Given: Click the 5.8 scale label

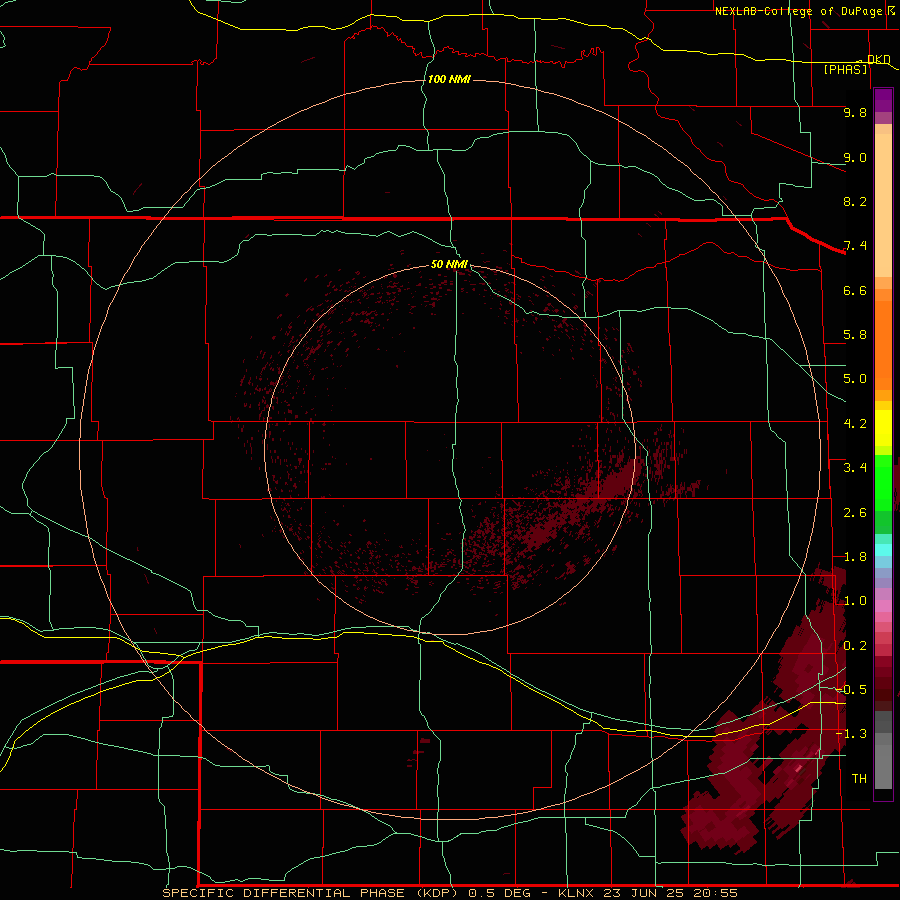Looking at the screenshot, I should click(x=855, y=335).
